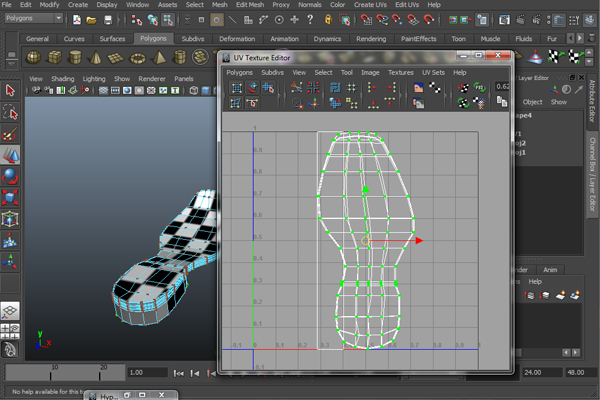Select the arrow Select tool

point(10,91)
